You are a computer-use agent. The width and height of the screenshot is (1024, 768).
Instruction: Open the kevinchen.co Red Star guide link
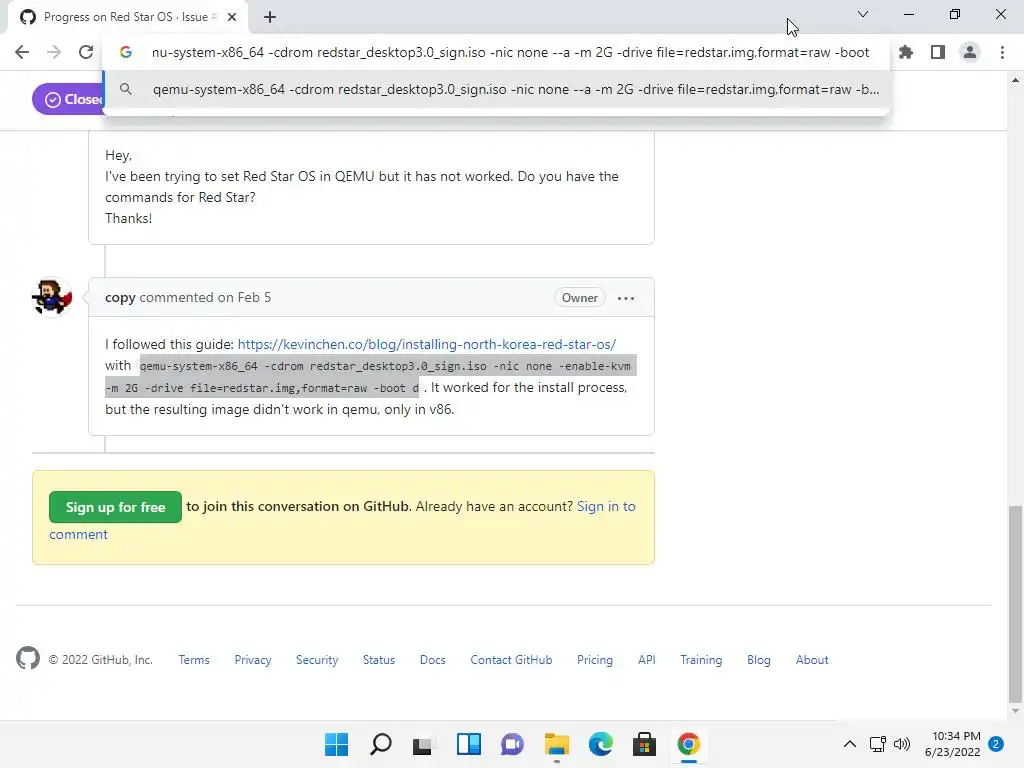(x=426, y=344)
